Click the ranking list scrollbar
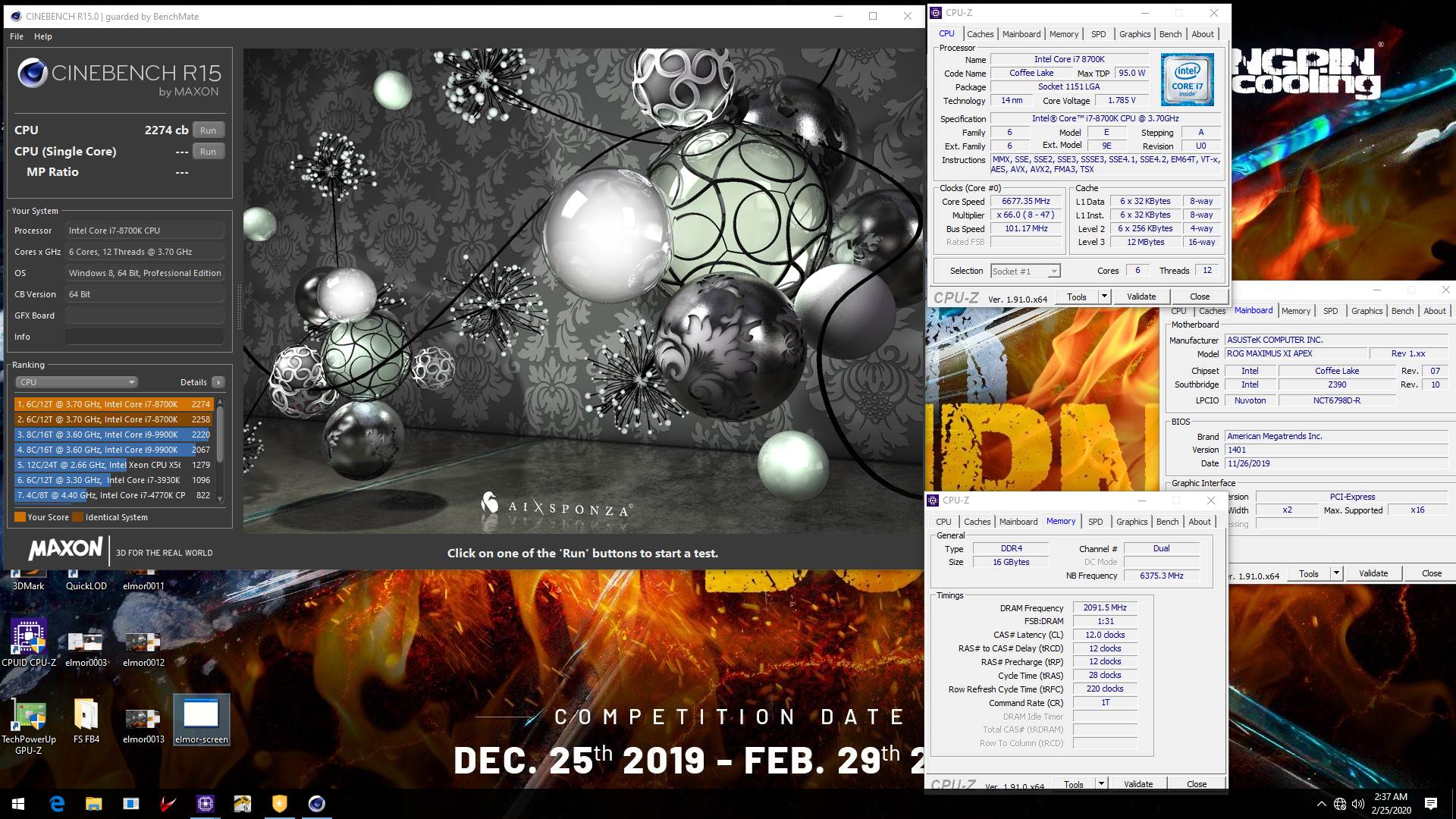Image resolution: width=1456 pixels, height=819 pixels. click(220, 436)
